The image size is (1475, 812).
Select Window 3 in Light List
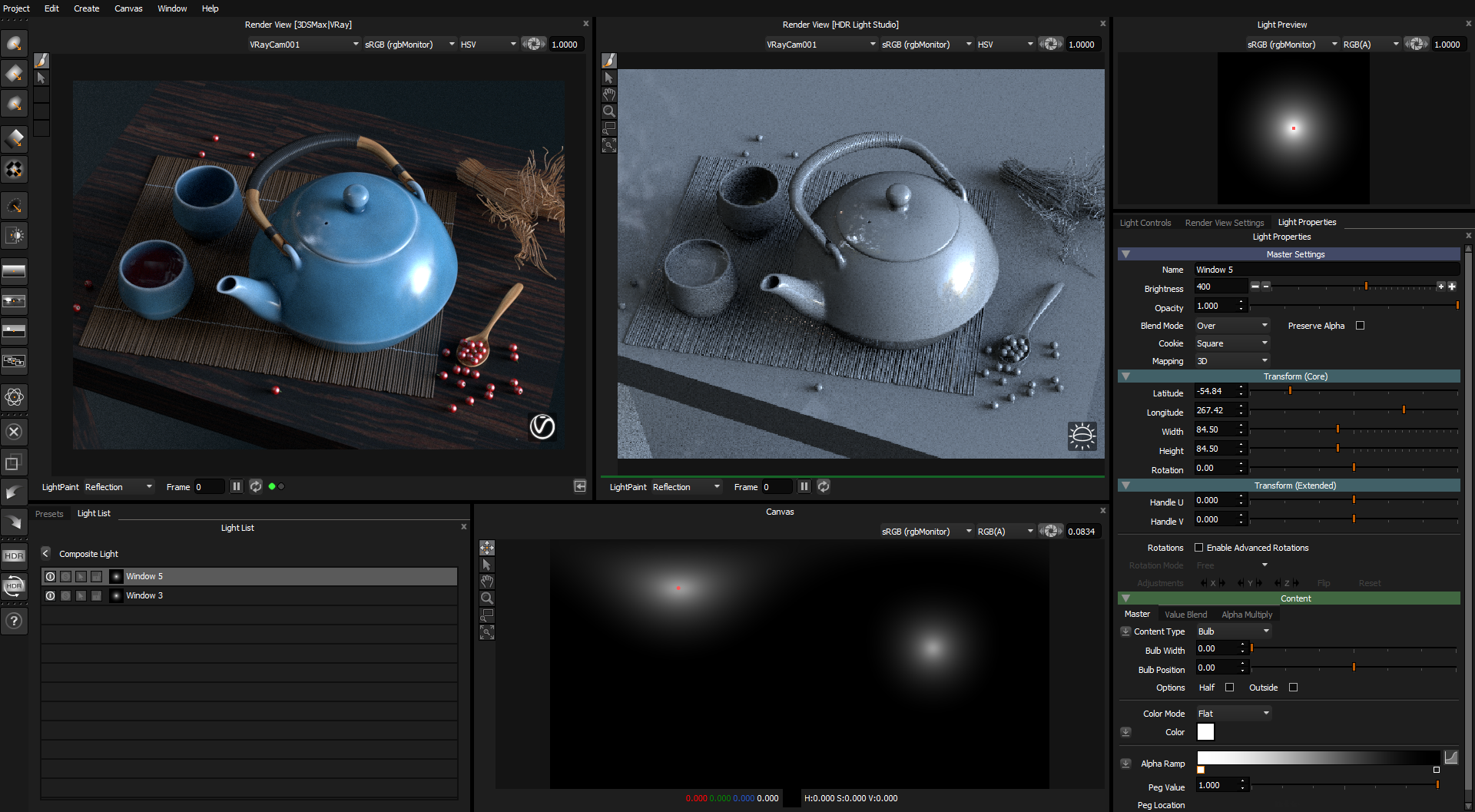pyautogui.click(x=249, y=595)
